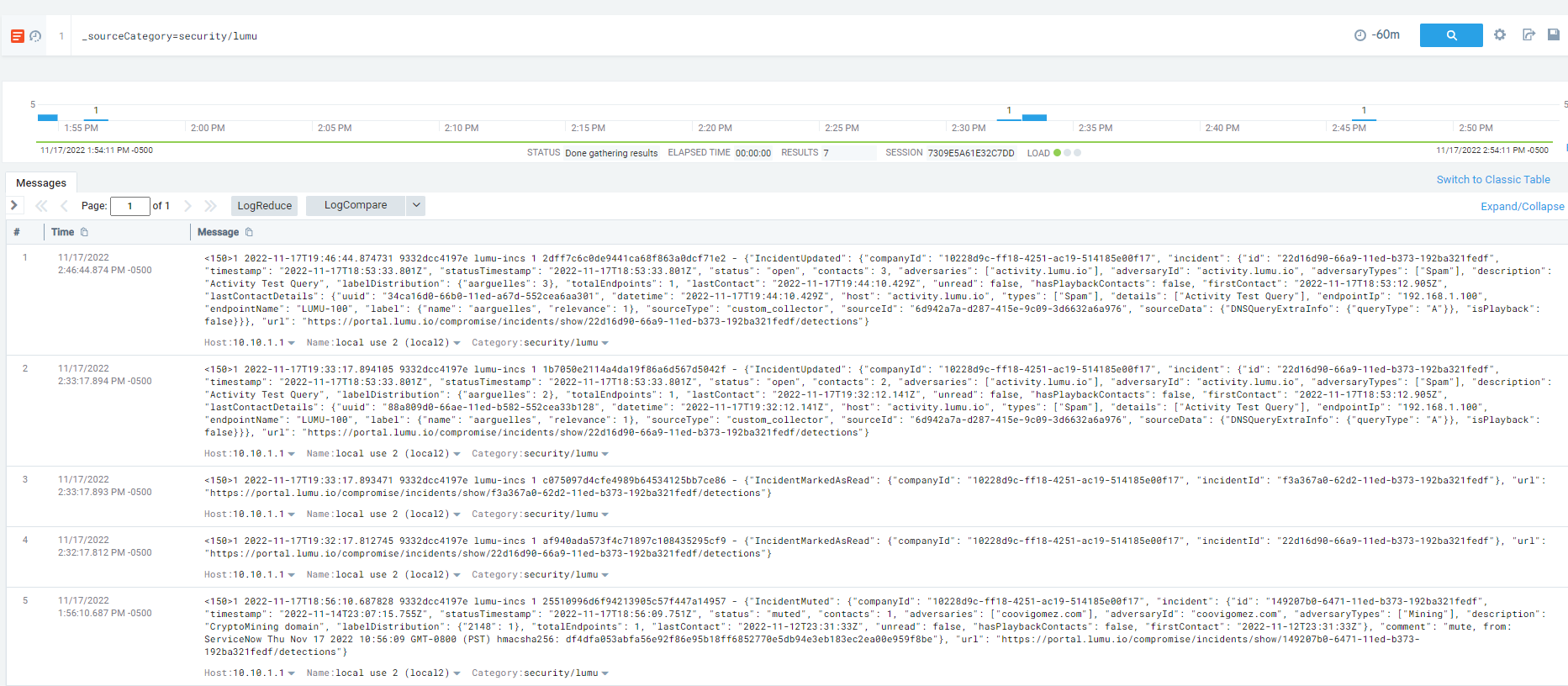Open the Name dropdown in the second message
The width and height of the screenshot is (1568, 686).
coord(457,454)
